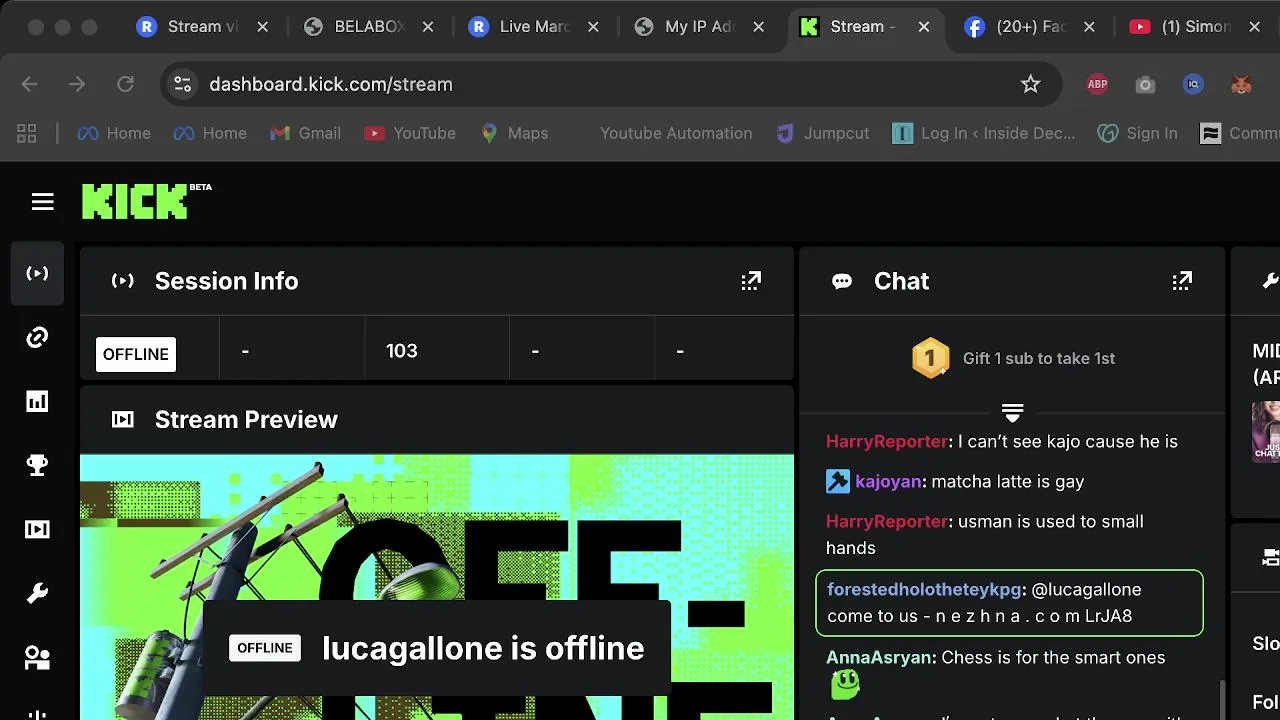Open the Log In Inside Dec… bookmark
This screenshot has height=720, width=1280.
click(985, 133)
